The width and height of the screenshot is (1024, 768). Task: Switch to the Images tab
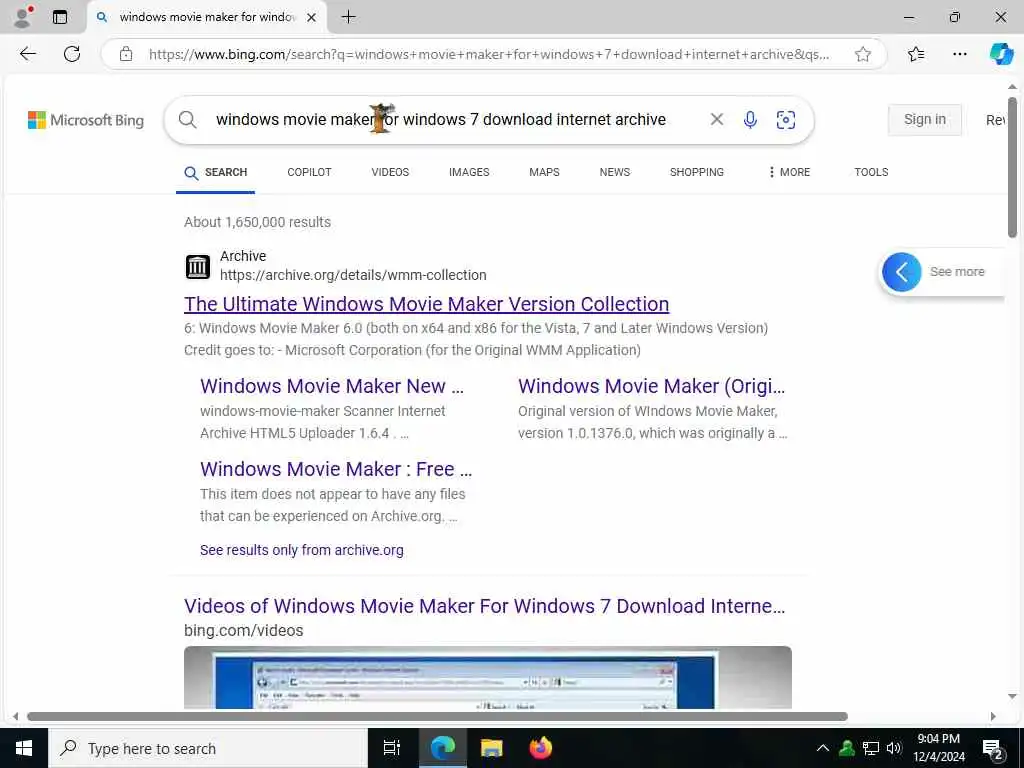[x=469, y=172]
